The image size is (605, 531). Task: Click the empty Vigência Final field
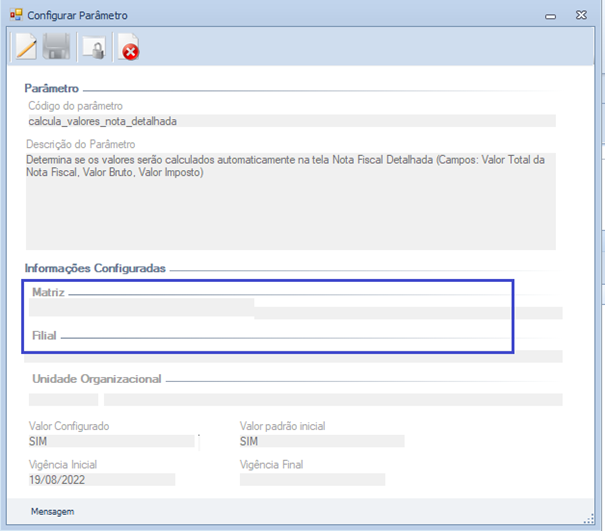pyautogui.click(x=312, y=479)
